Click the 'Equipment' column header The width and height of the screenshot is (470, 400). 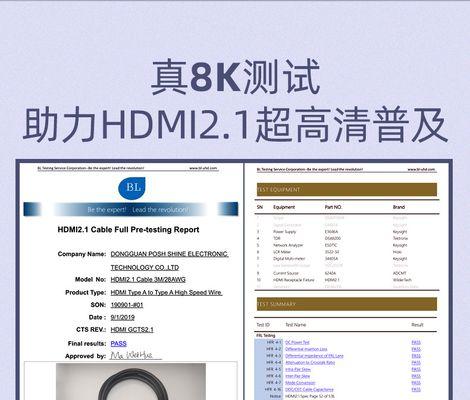tap(284, 207)
